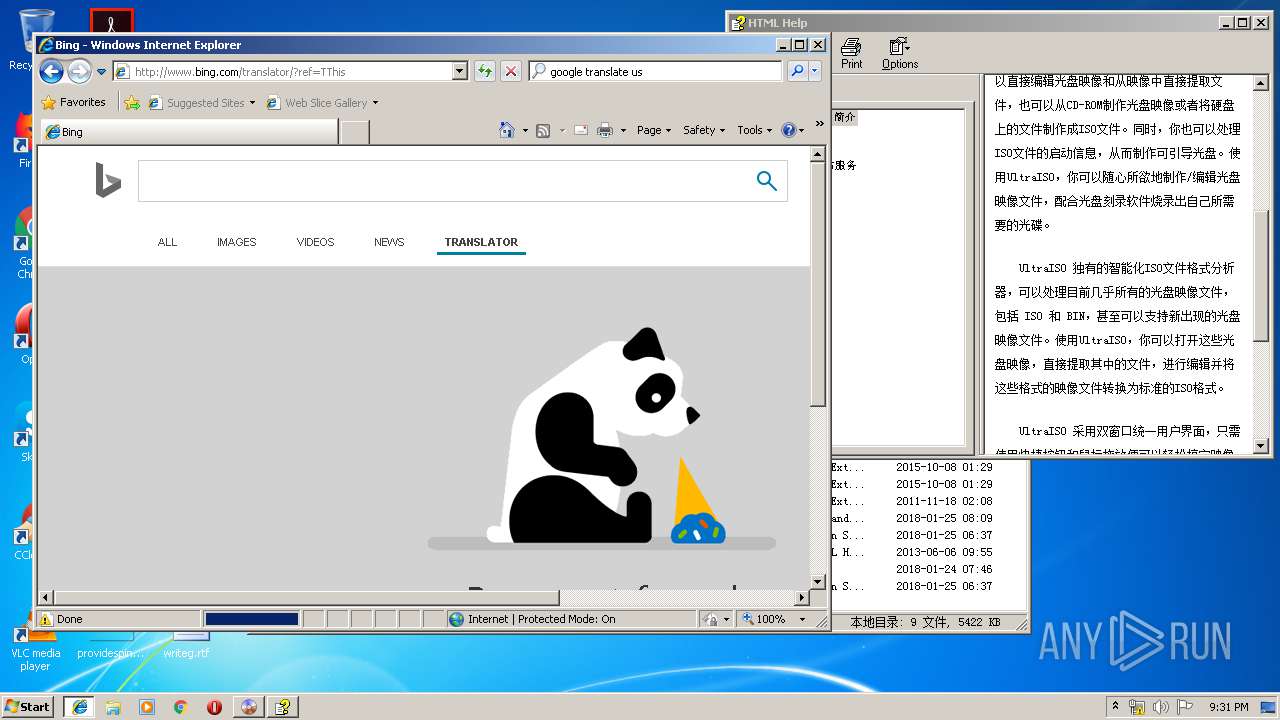
Task: Click the IE Forward arrow button
Action: 79,71
